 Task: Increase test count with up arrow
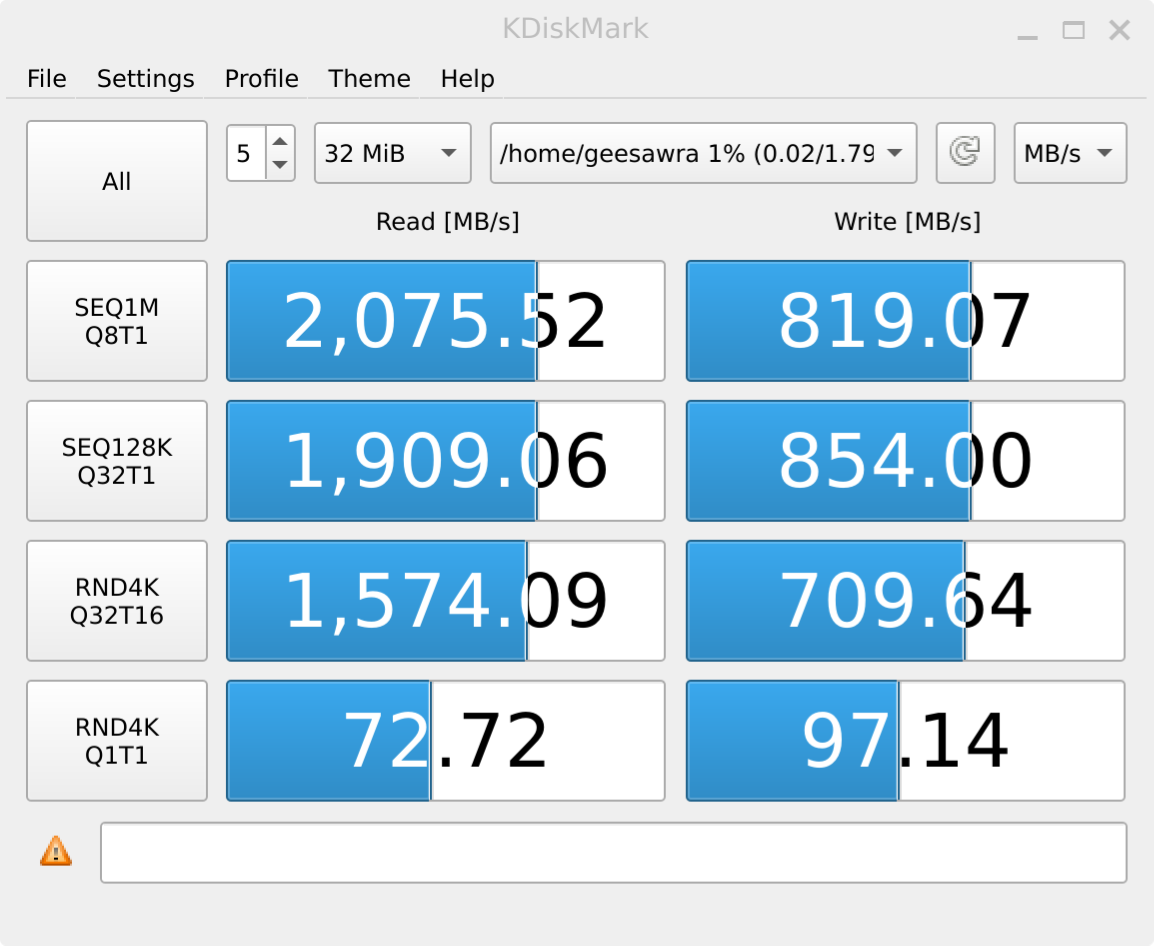[x=280, y=142]
